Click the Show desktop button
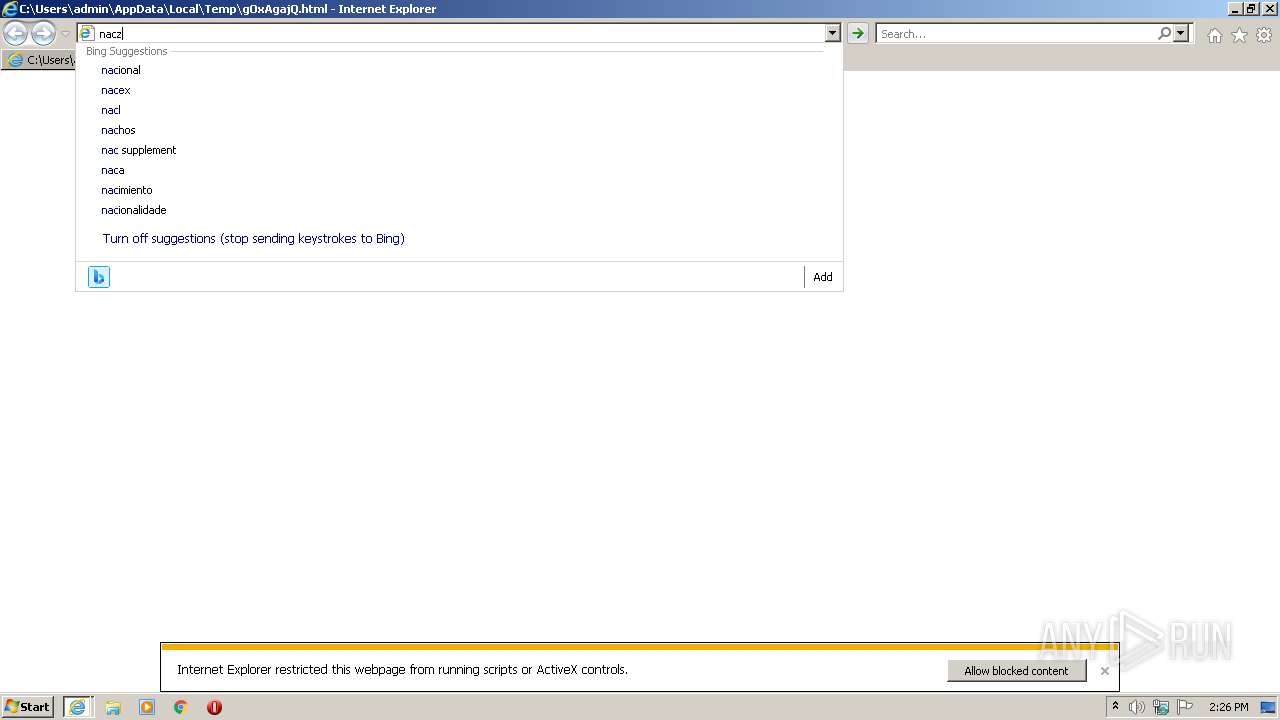The image size is (1280, 720). pos(1268,707)
